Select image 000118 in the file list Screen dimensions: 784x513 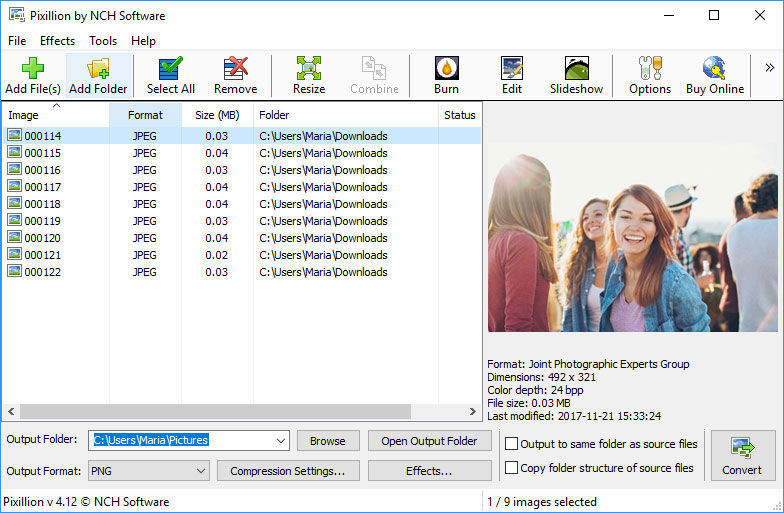point(42,204)
